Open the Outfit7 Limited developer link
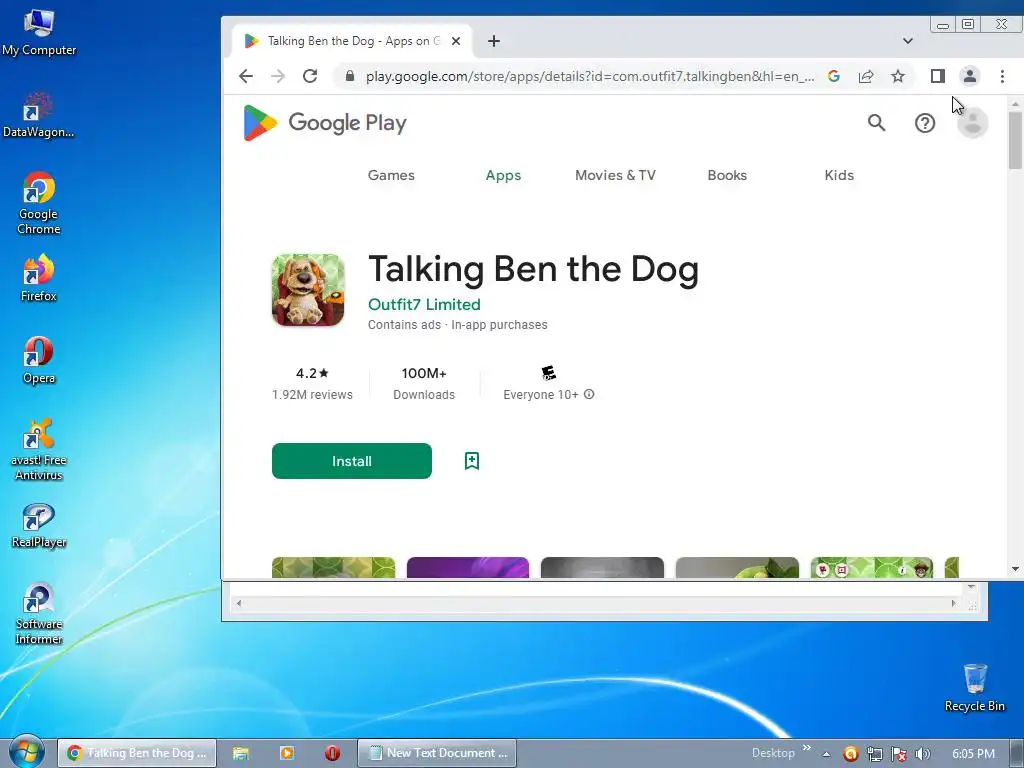The height and width of the screenshot is (768, 1024). [424, 304]
